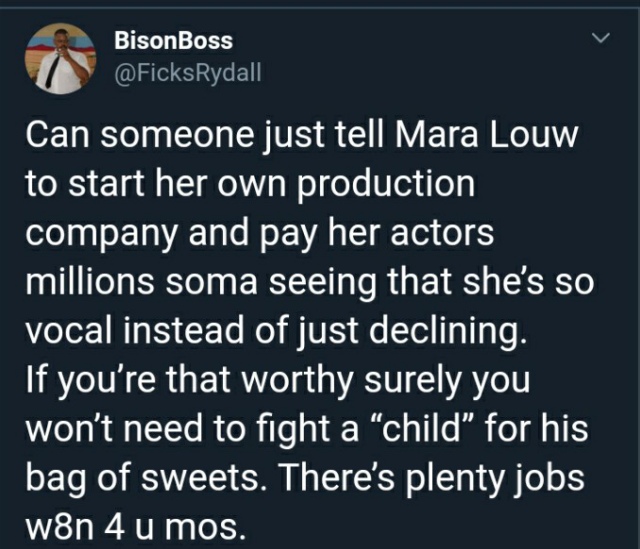Click the word millions in tweet text

click(x=90, y=281)
